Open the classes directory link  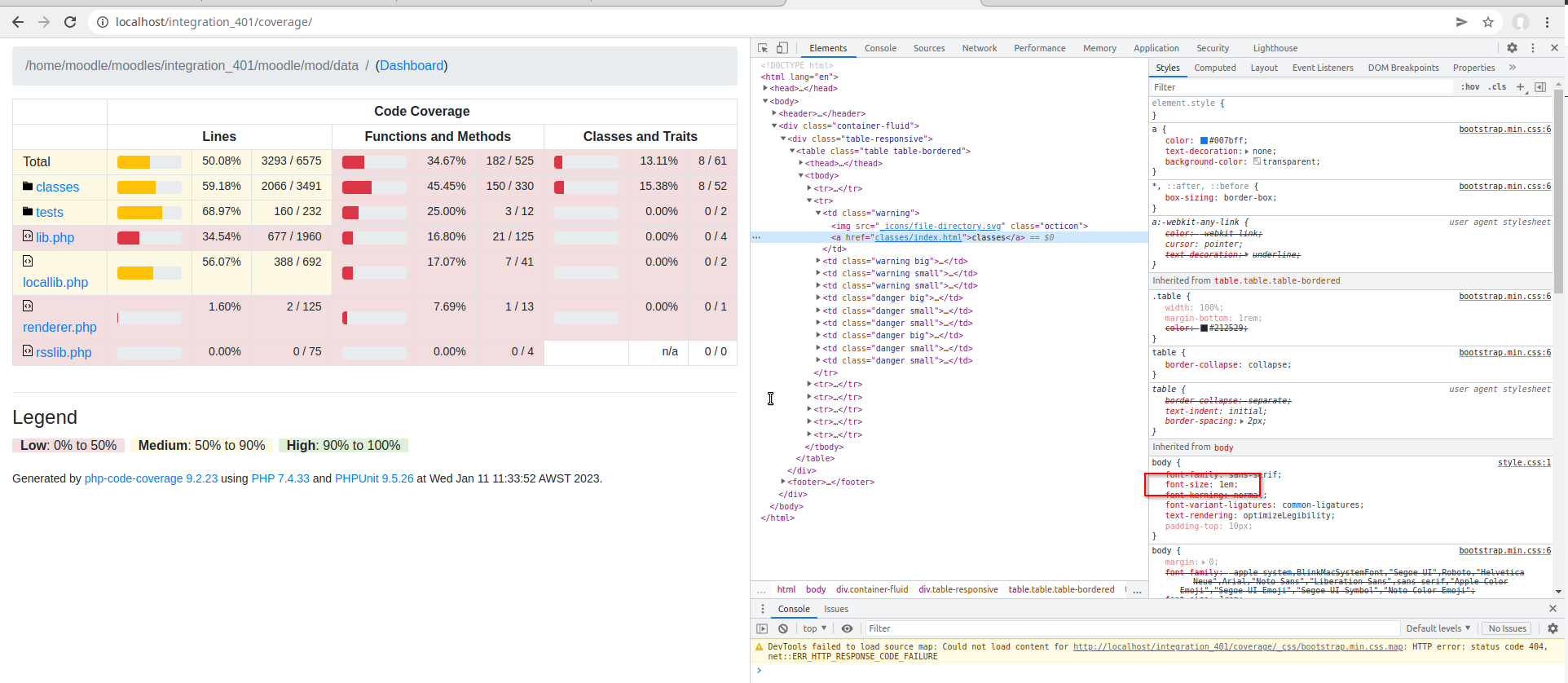(x=58, y=187)
